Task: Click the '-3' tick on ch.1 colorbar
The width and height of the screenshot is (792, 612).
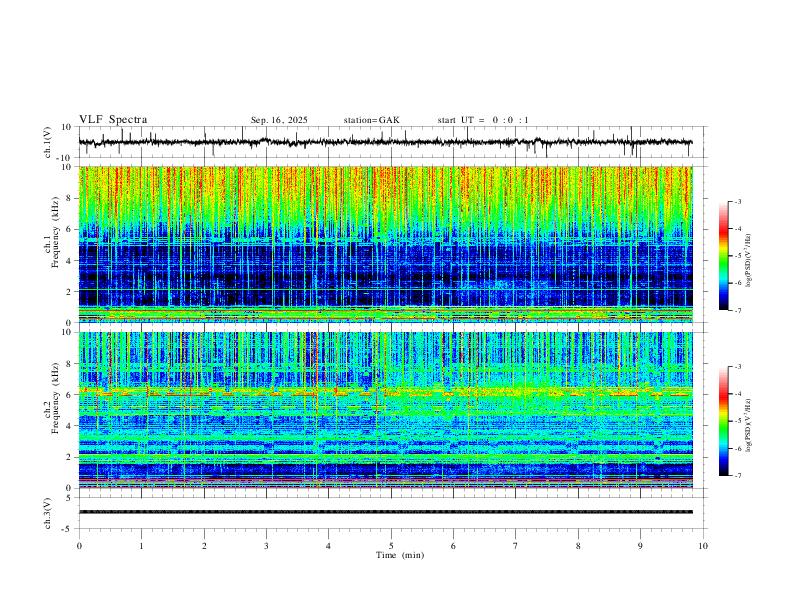Action: (738, 201)
